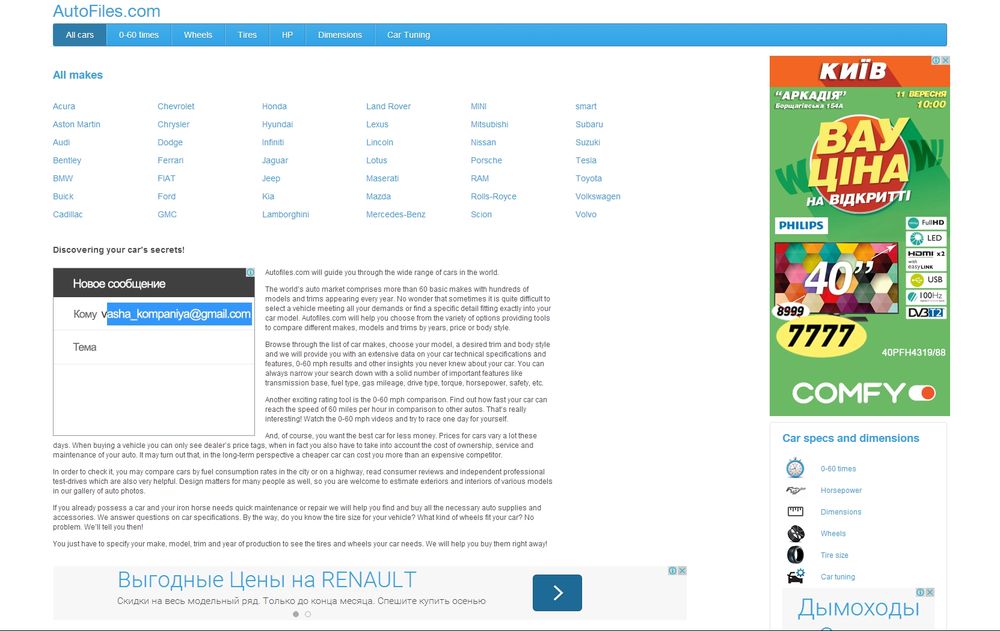Open the MINI make link

tap(478, 107)
